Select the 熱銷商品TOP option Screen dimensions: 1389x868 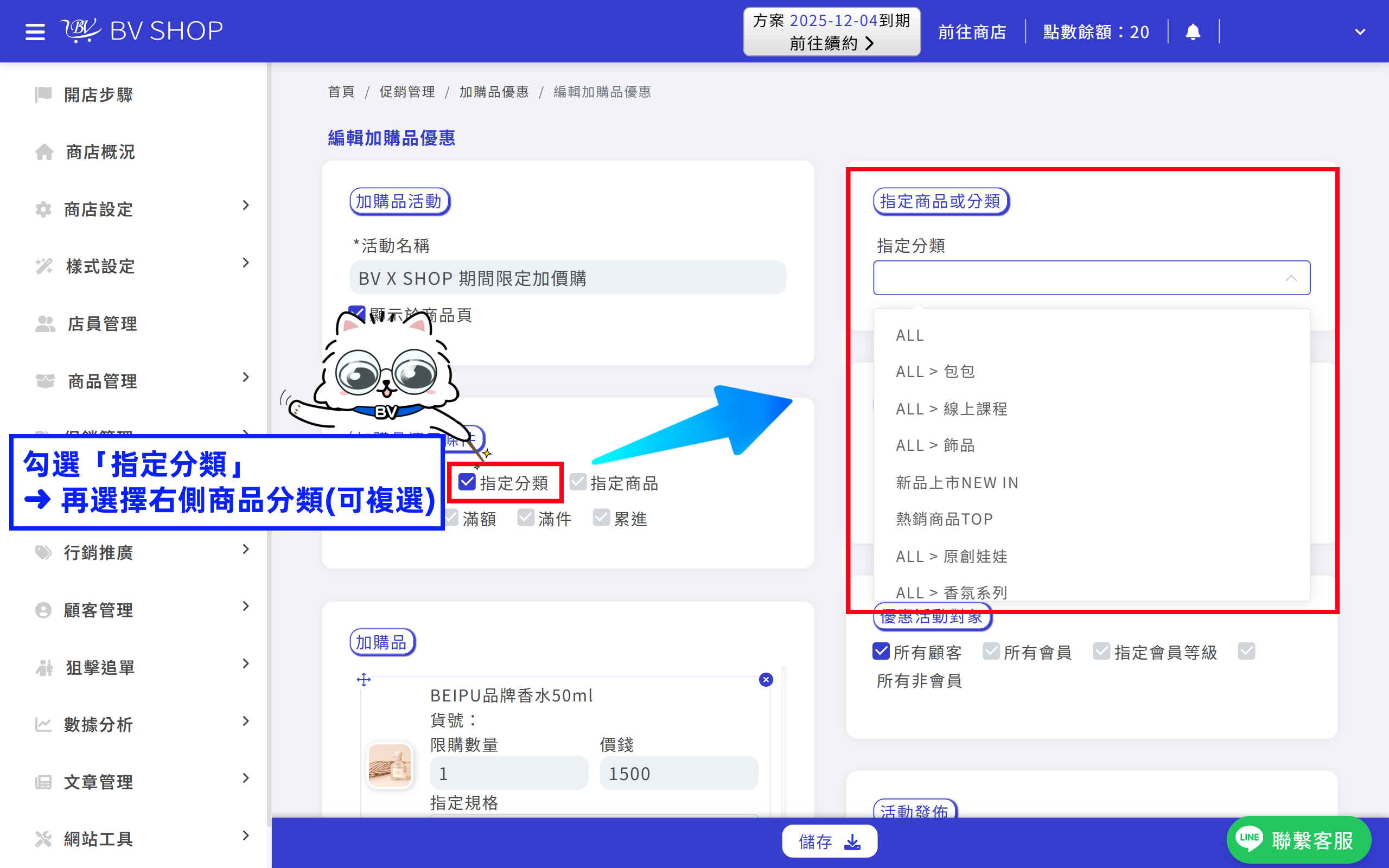[1092, 519]
